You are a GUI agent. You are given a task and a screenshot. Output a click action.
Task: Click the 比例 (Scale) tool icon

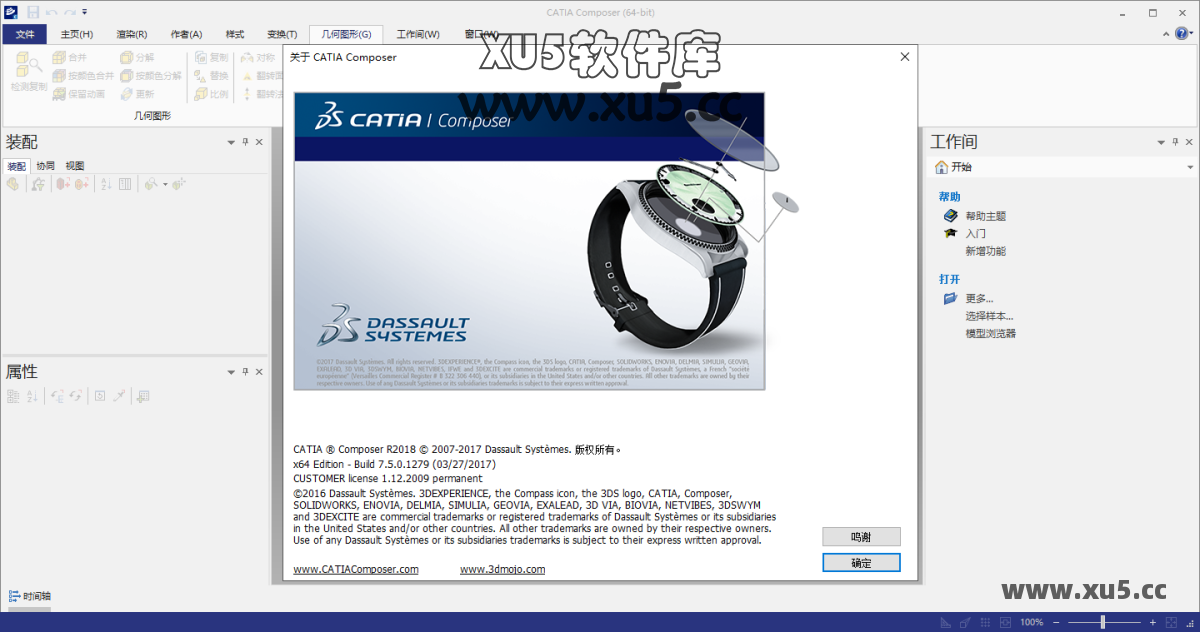click(x=200, y=94)
